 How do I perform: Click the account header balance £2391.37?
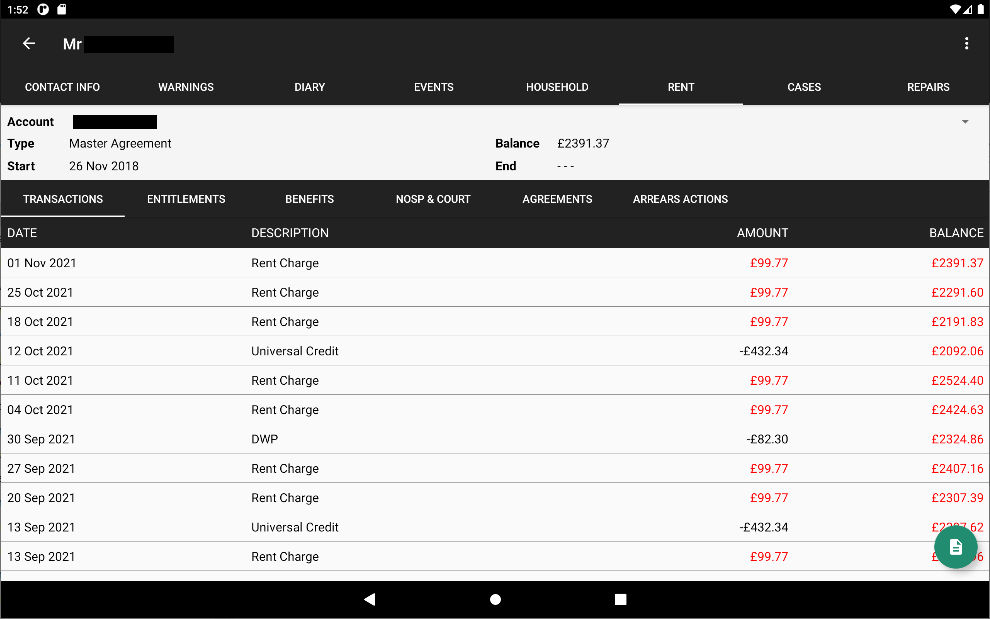[x=583, y=143]
